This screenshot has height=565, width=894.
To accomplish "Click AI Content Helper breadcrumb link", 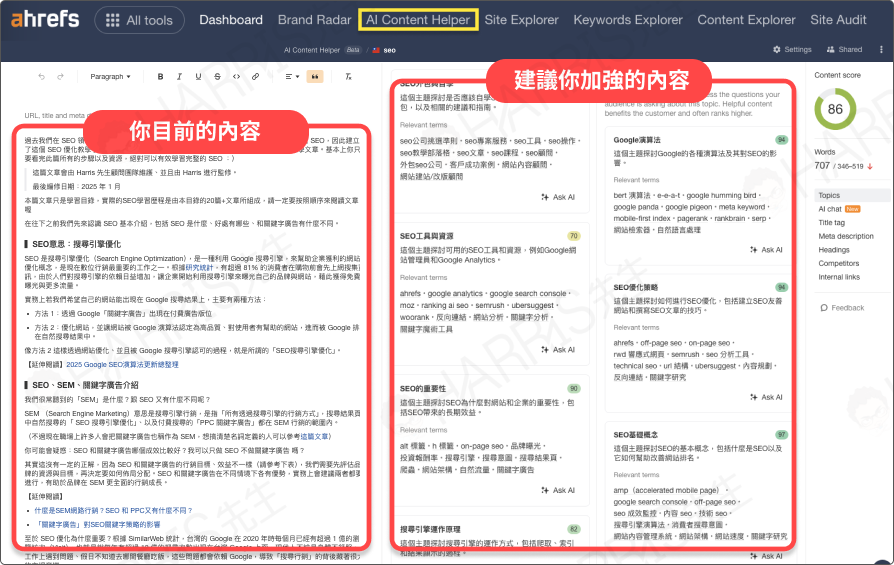I will [x=312, y=50].
